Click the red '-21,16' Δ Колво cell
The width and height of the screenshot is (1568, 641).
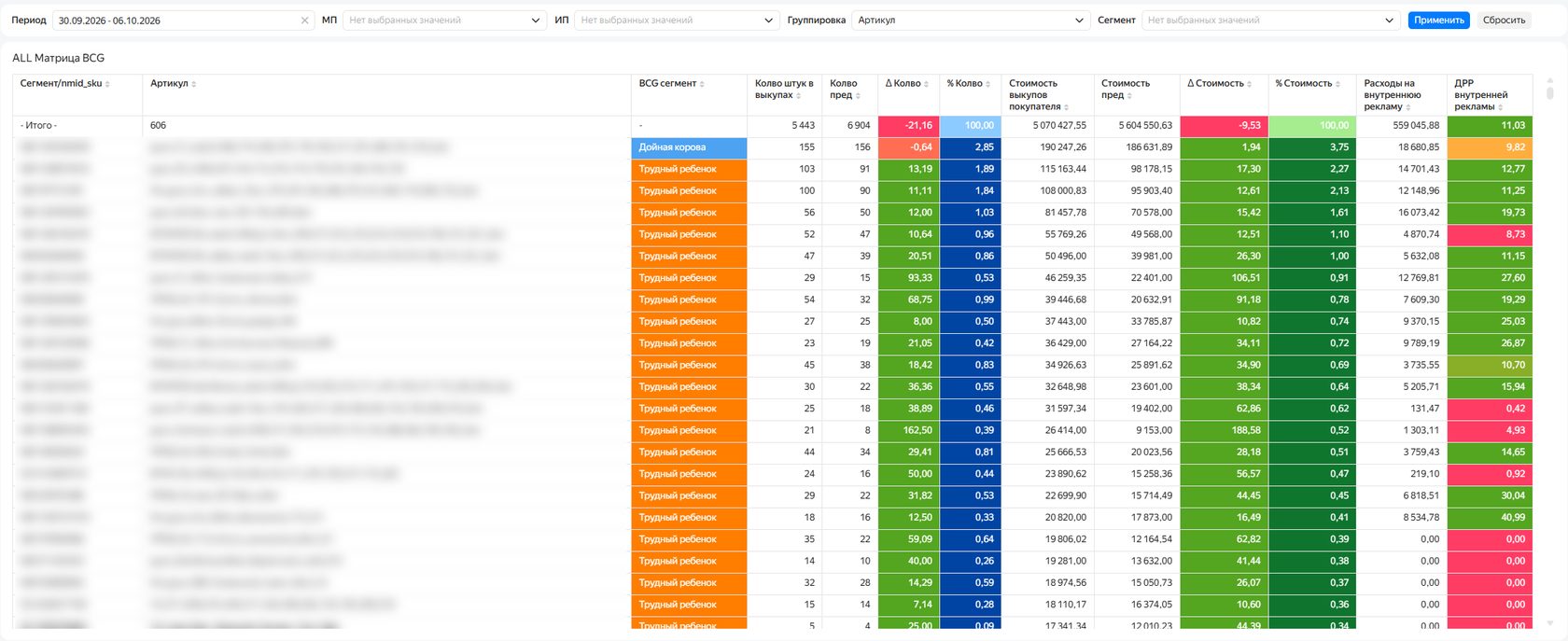pyautogui.click(x=908, y=125)
